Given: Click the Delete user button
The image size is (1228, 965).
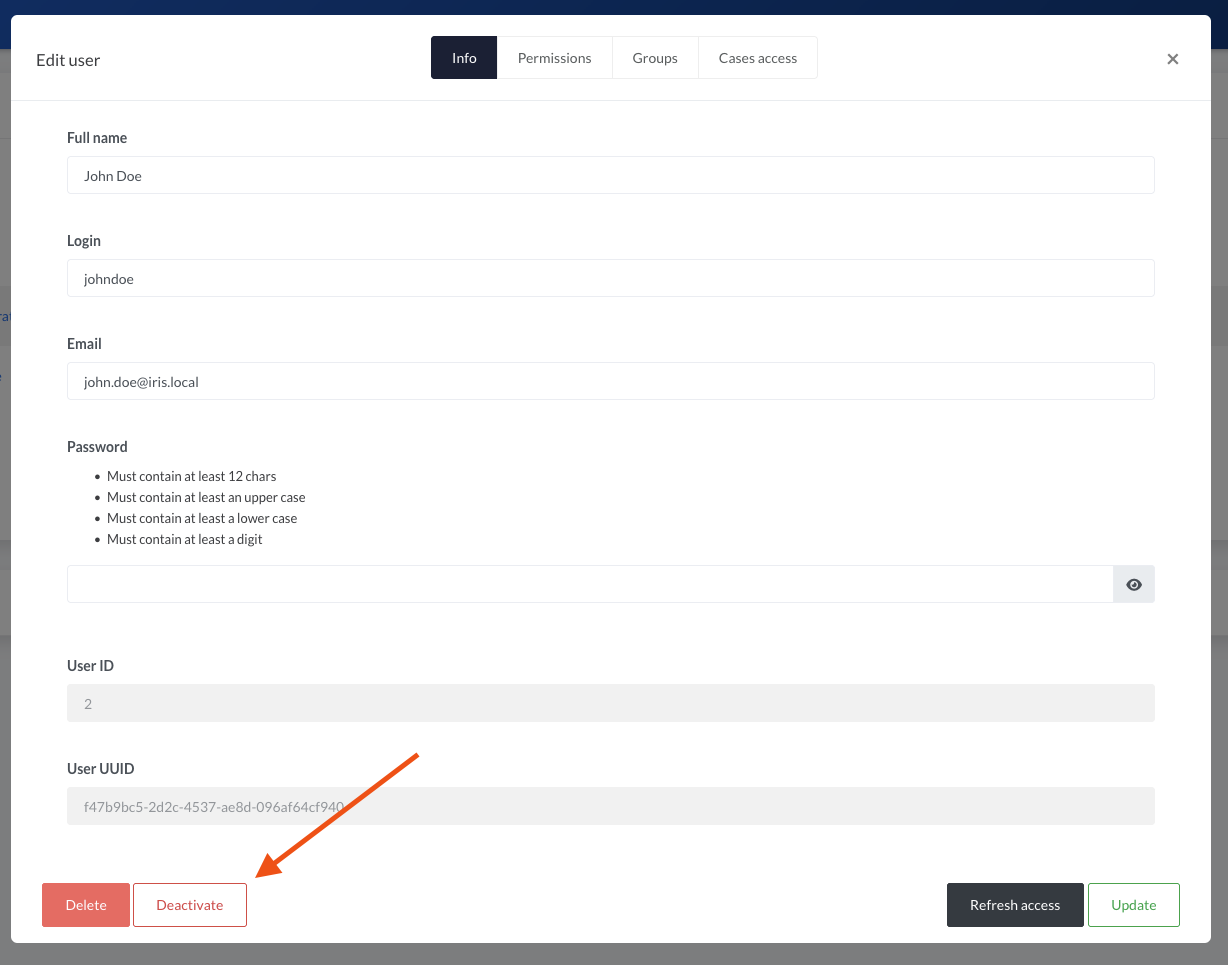Looking at the screenshot, I should (x=85, y=904).
